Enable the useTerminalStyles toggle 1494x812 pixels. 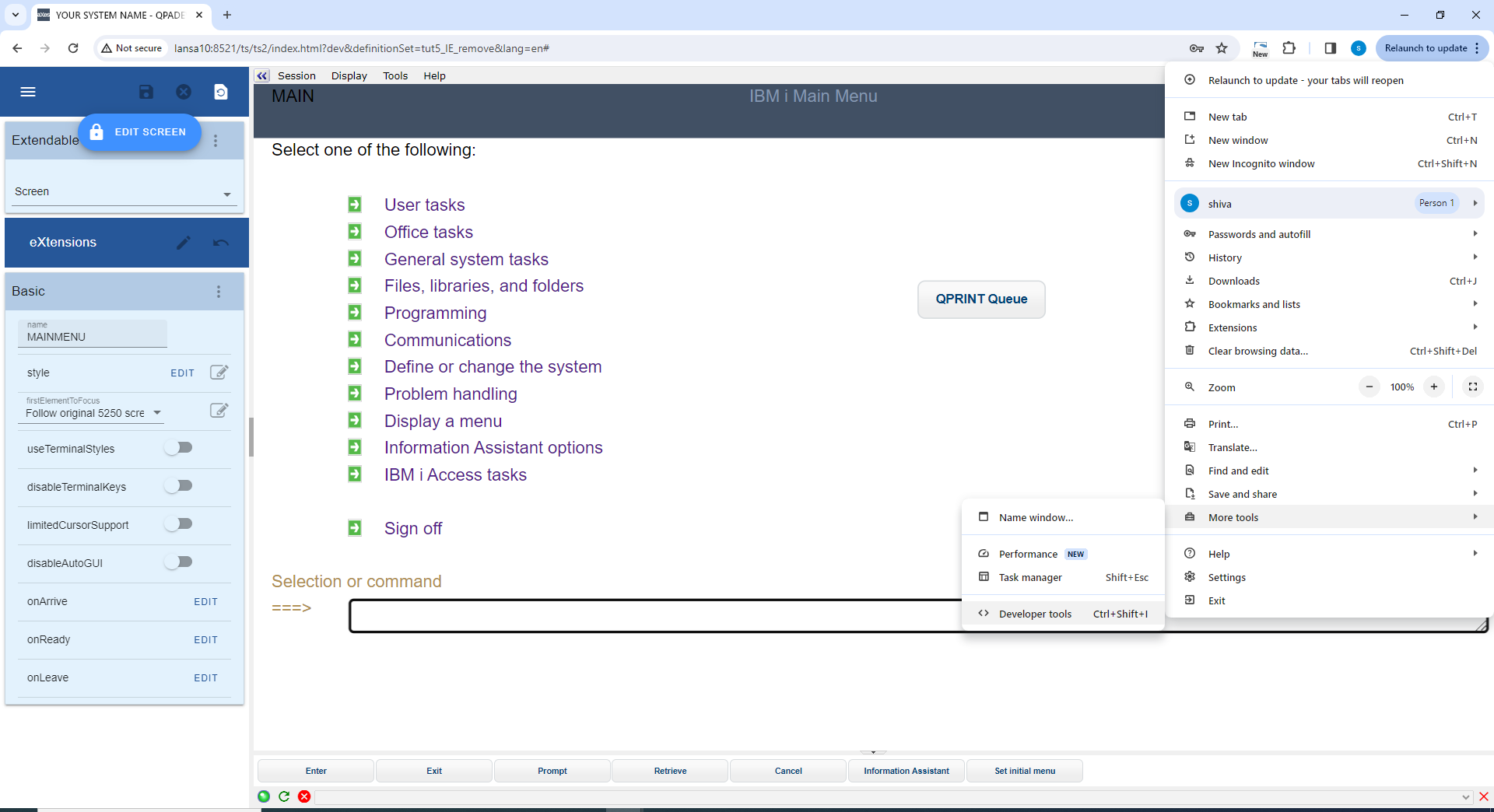point(179,448)
